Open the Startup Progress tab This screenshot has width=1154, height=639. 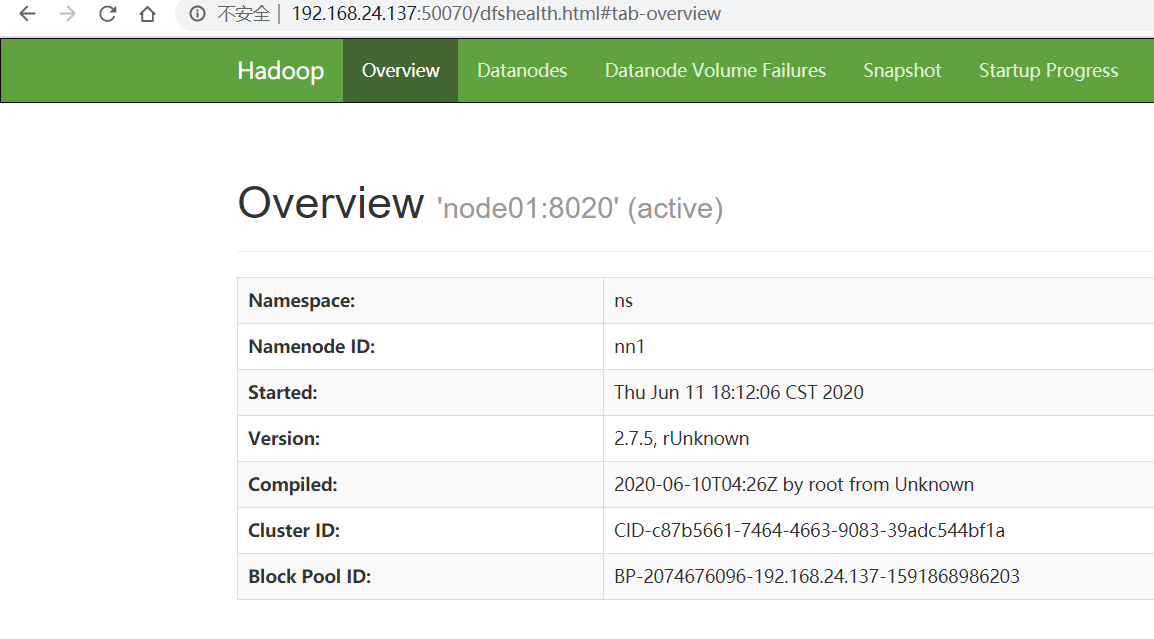tap(1049, 71)
